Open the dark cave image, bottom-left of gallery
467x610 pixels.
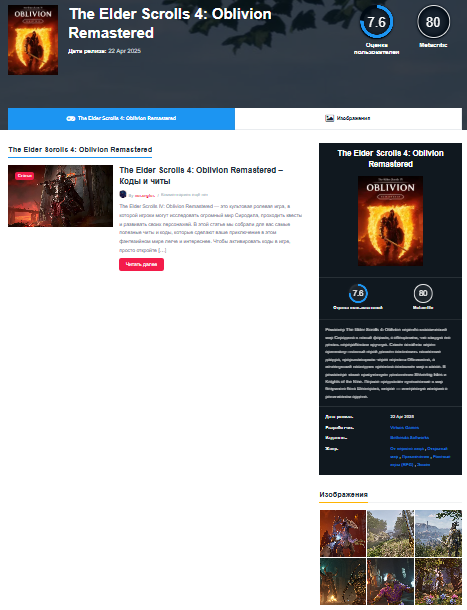coord(343,581)
